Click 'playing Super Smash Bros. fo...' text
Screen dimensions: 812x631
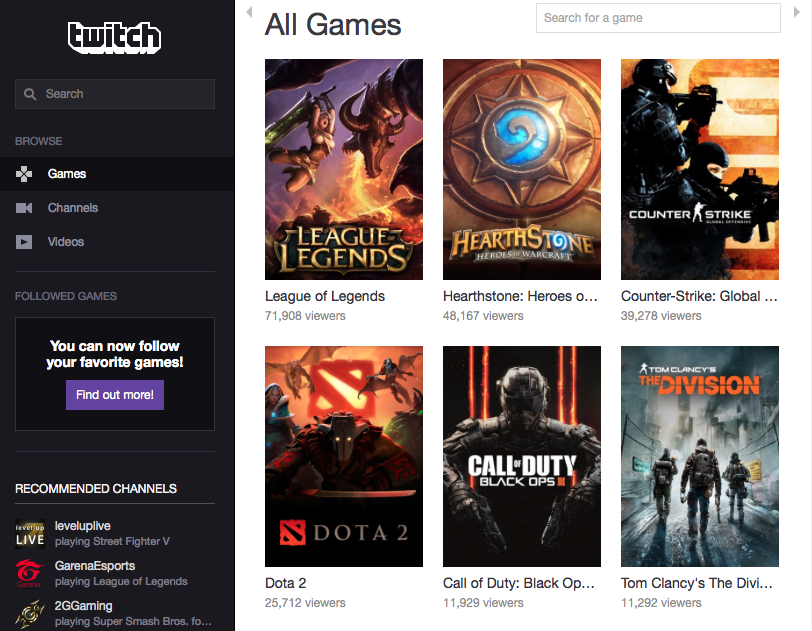(133, 621)
